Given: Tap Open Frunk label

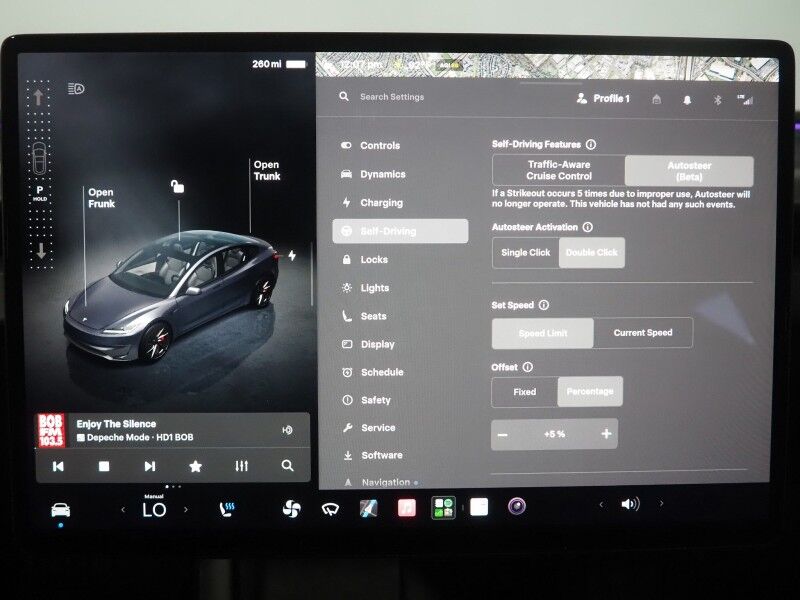Looking at the screenshot, I should click(x=101, y=198).
